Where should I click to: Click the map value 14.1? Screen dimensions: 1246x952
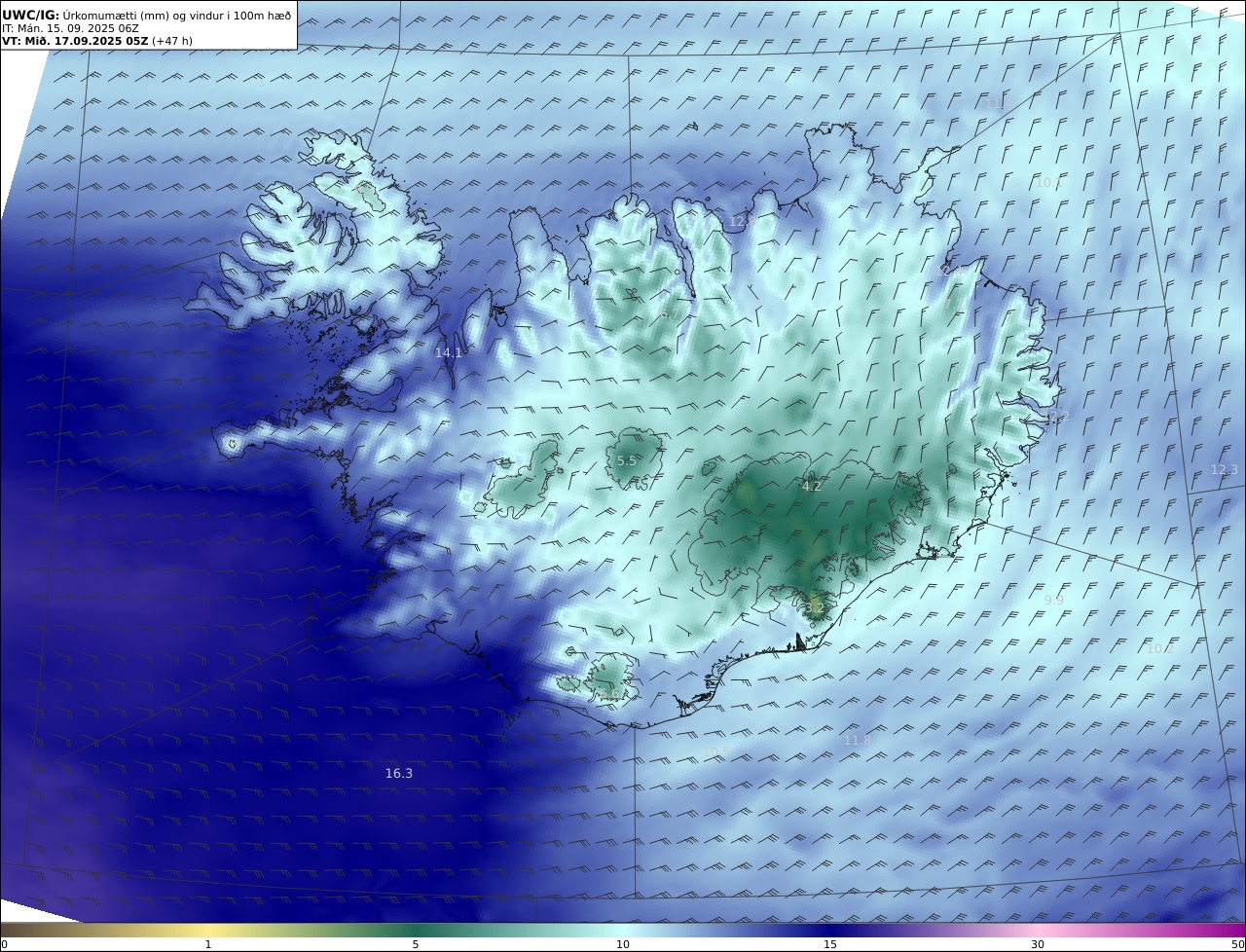pyautogui.click(x=449, y=353)
